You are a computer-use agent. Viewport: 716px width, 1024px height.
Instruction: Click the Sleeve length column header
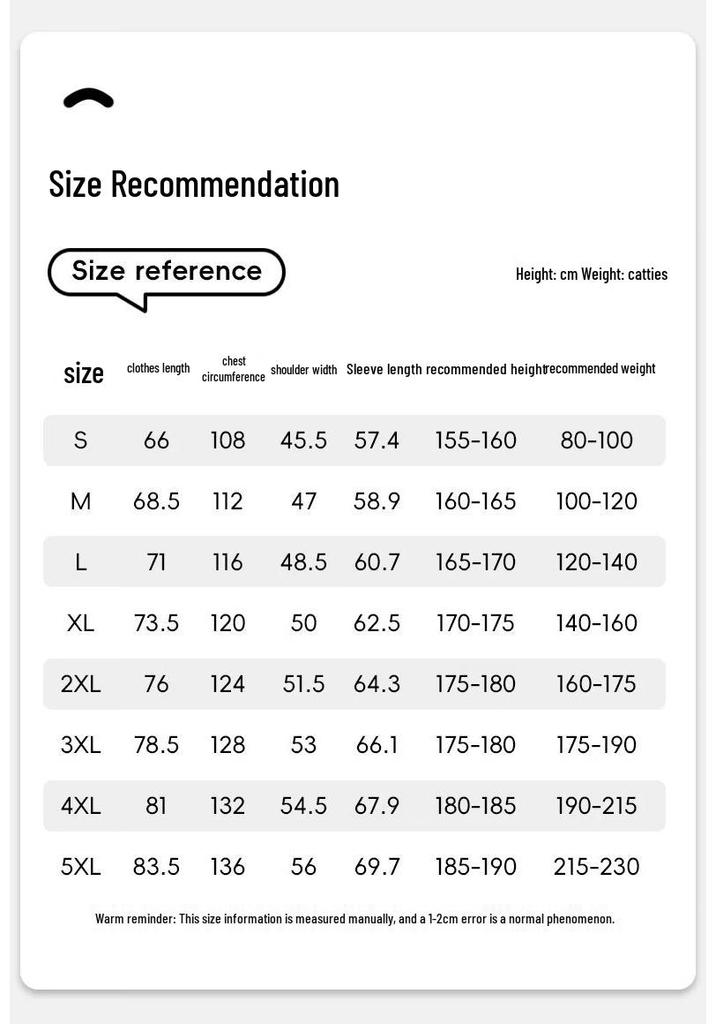point(384,369)
